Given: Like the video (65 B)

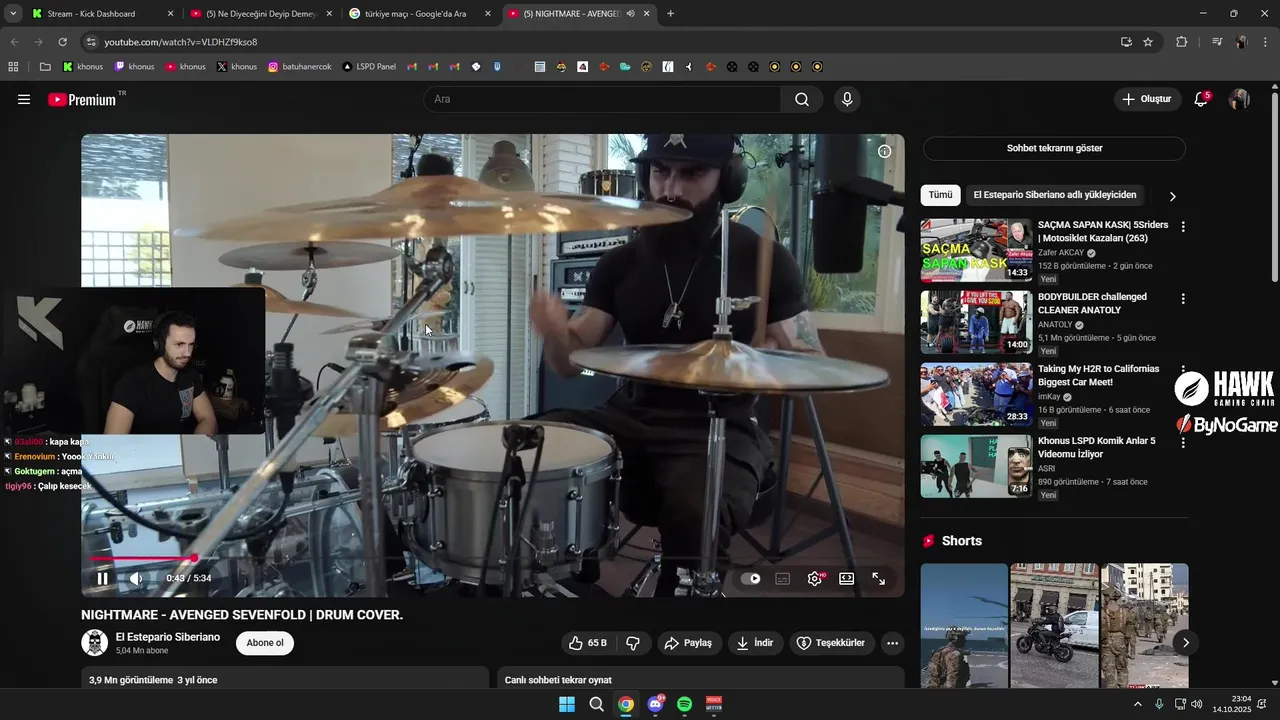Looking at the screenshot, I should tap(588, 643).
